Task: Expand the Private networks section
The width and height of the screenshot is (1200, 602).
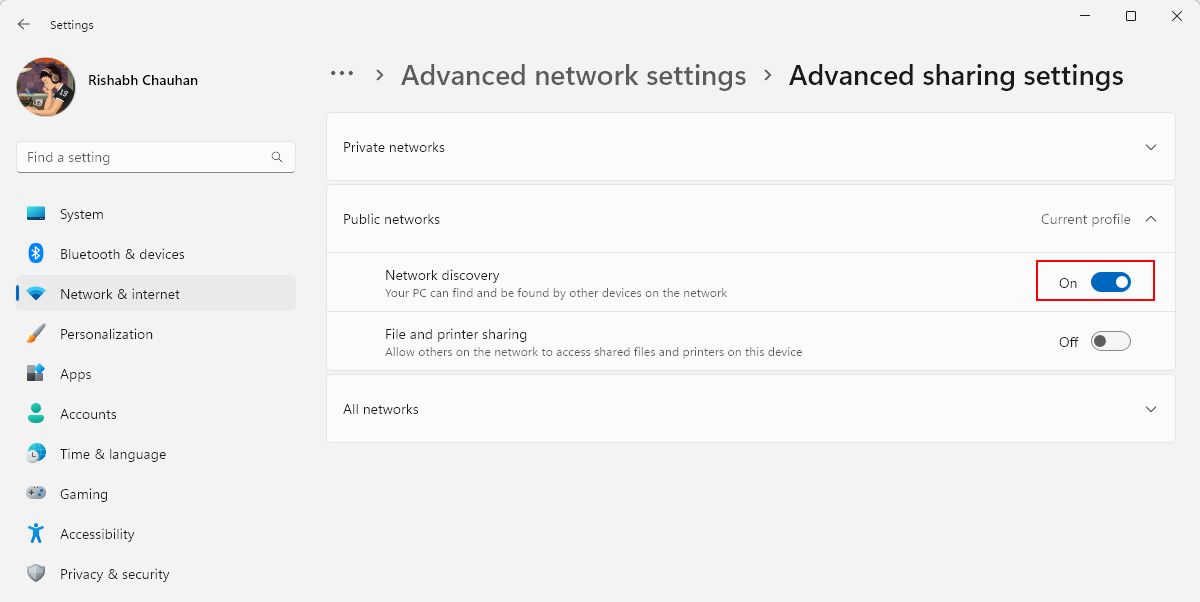Action: 751,147
